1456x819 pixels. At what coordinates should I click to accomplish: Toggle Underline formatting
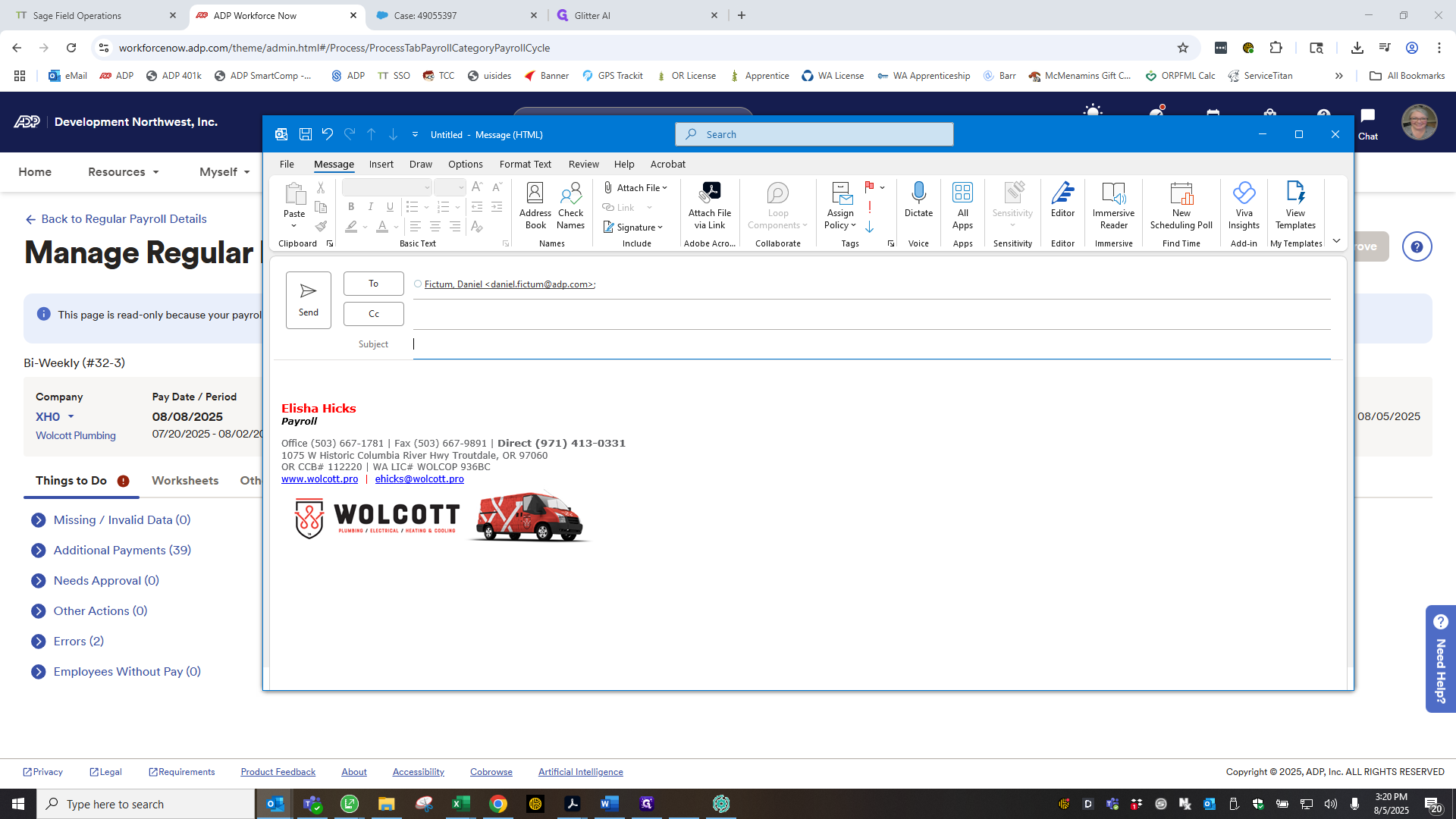click(x=390, y=207)
